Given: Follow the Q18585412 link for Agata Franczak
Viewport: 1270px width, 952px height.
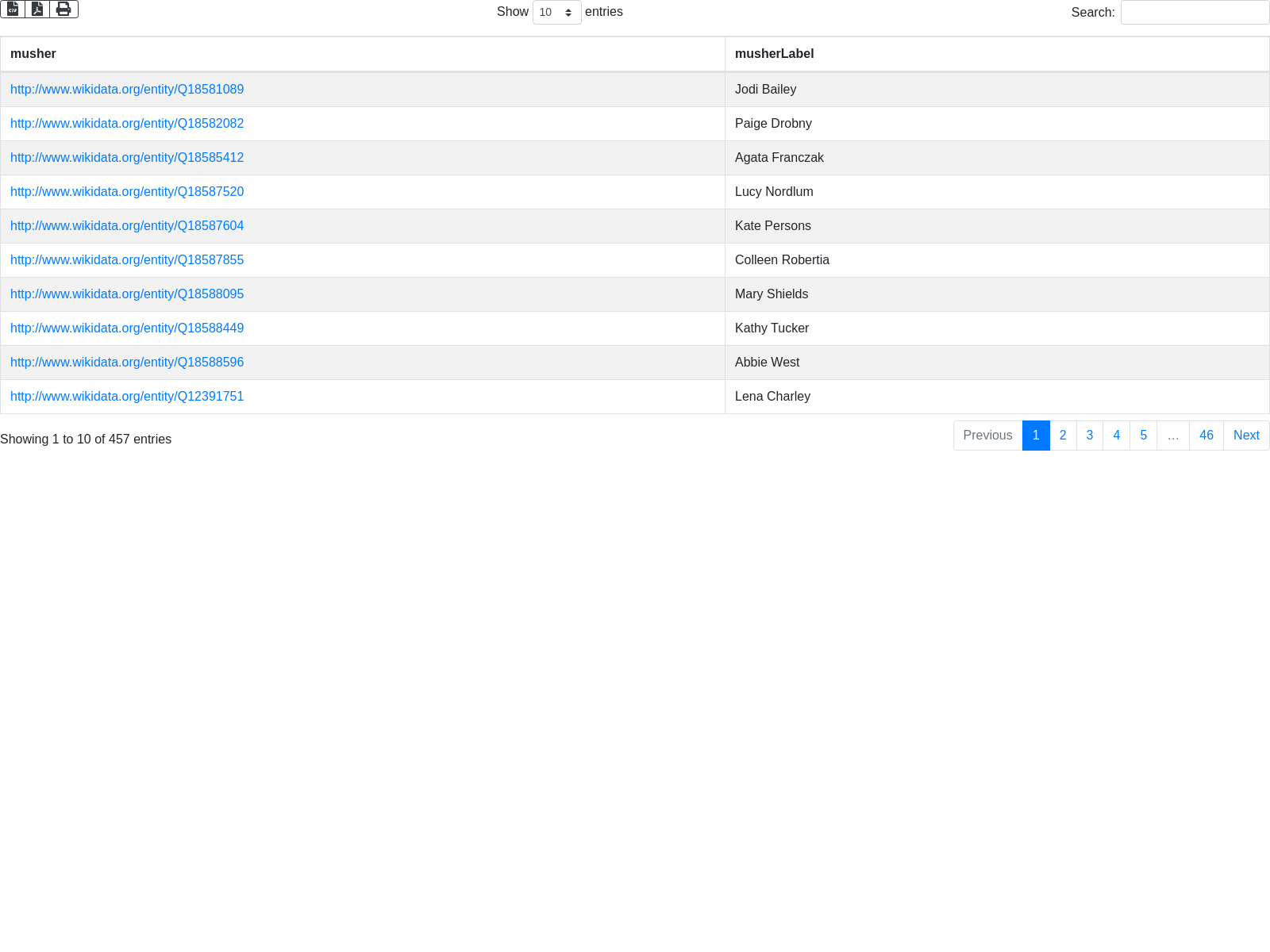Looking at the screenshot, I should [x=127, y=158].
